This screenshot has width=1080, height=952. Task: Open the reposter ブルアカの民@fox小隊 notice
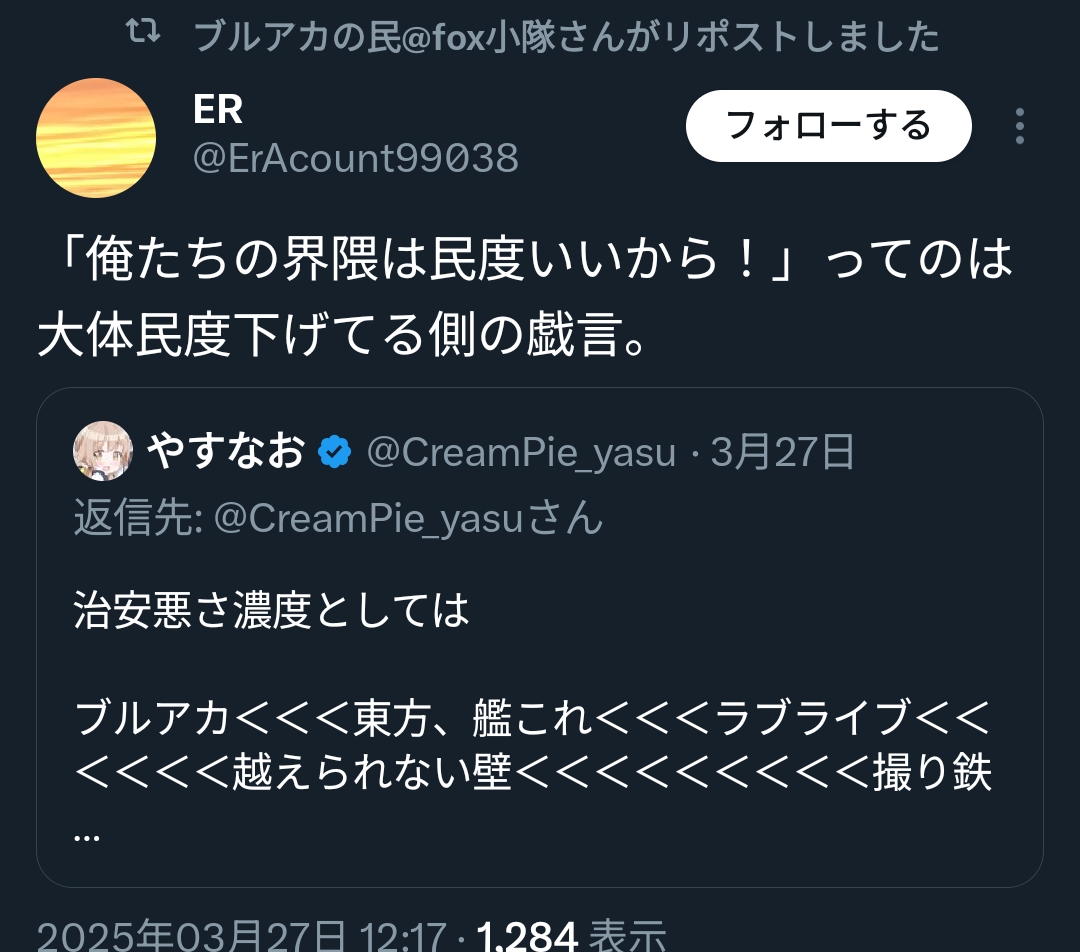[566, 37]
